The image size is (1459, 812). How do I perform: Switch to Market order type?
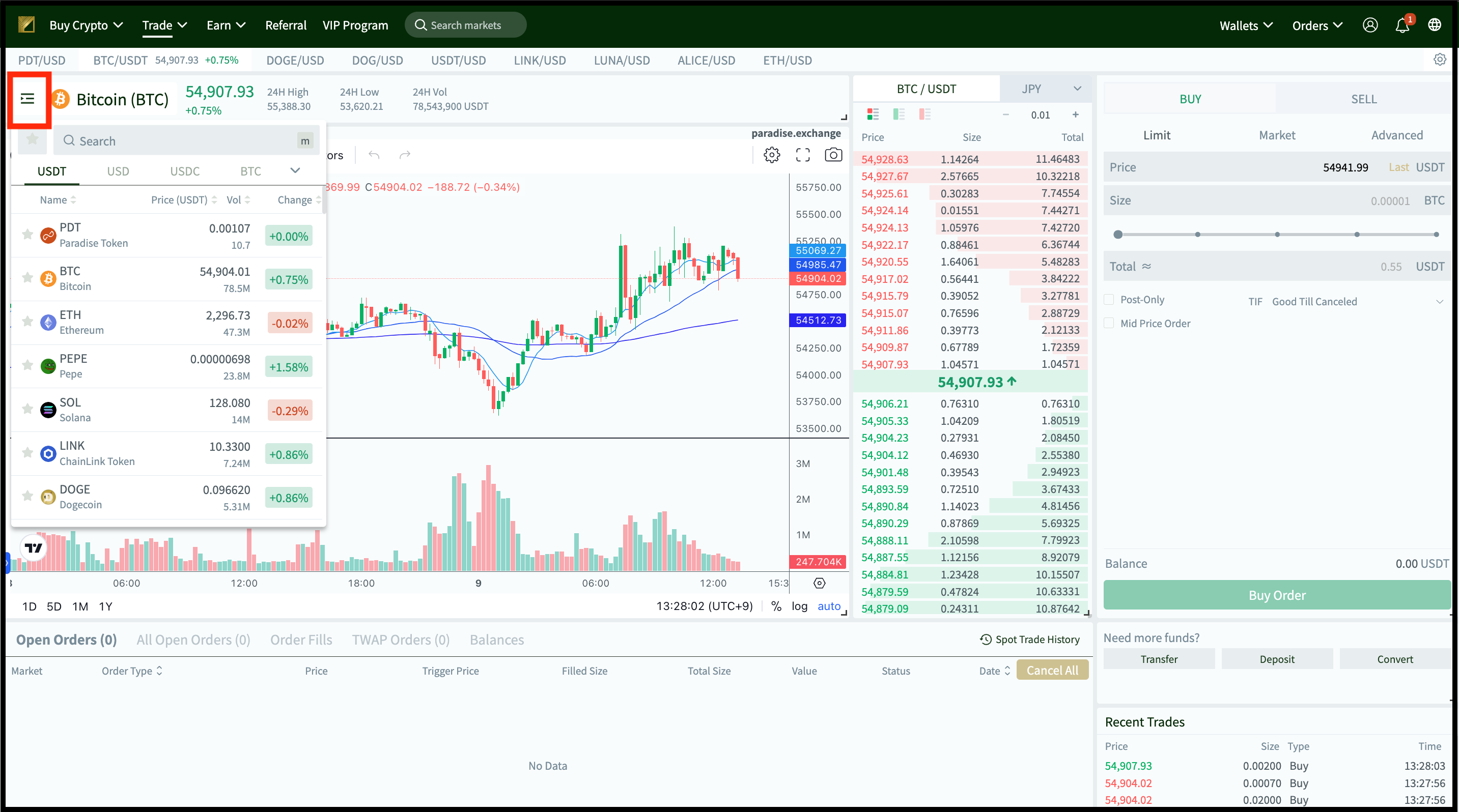1277,135
